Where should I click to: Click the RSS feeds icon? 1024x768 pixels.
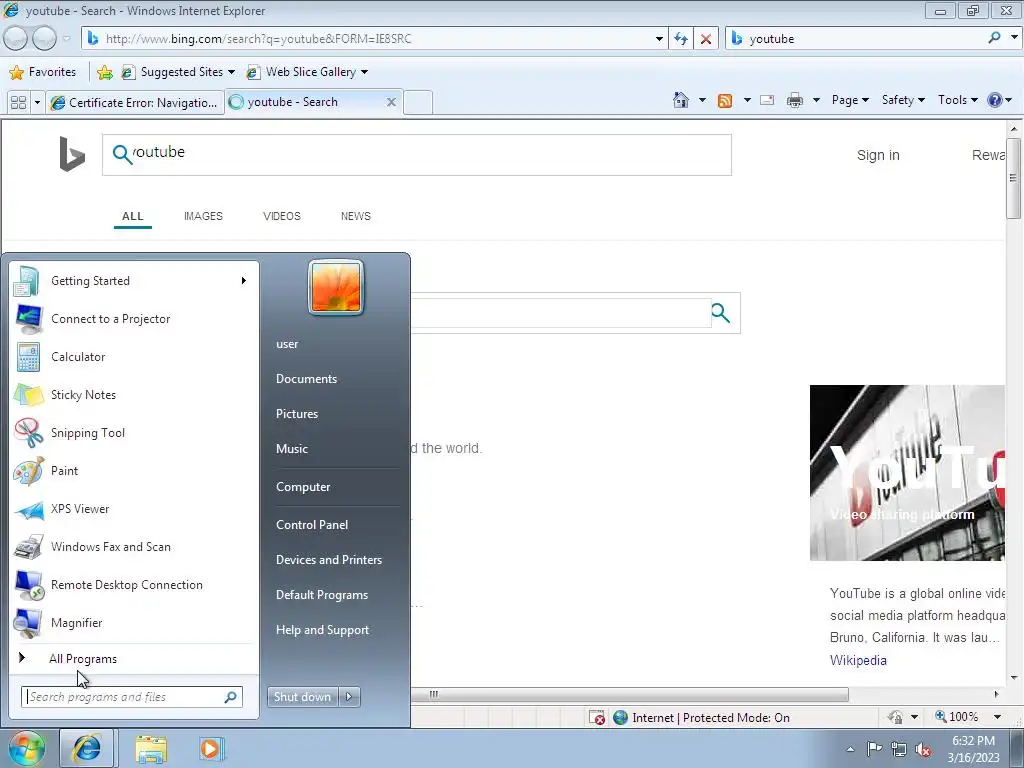tap(725, 101)
